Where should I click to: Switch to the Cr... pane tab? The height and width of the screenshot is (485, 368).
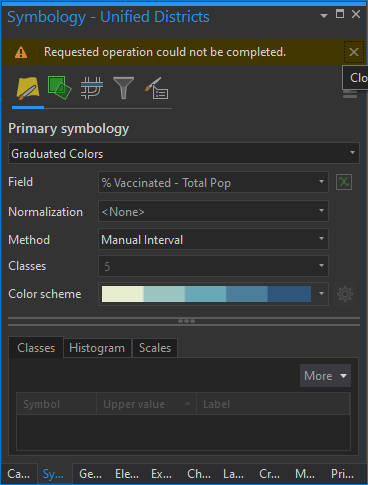pos(270,474)
